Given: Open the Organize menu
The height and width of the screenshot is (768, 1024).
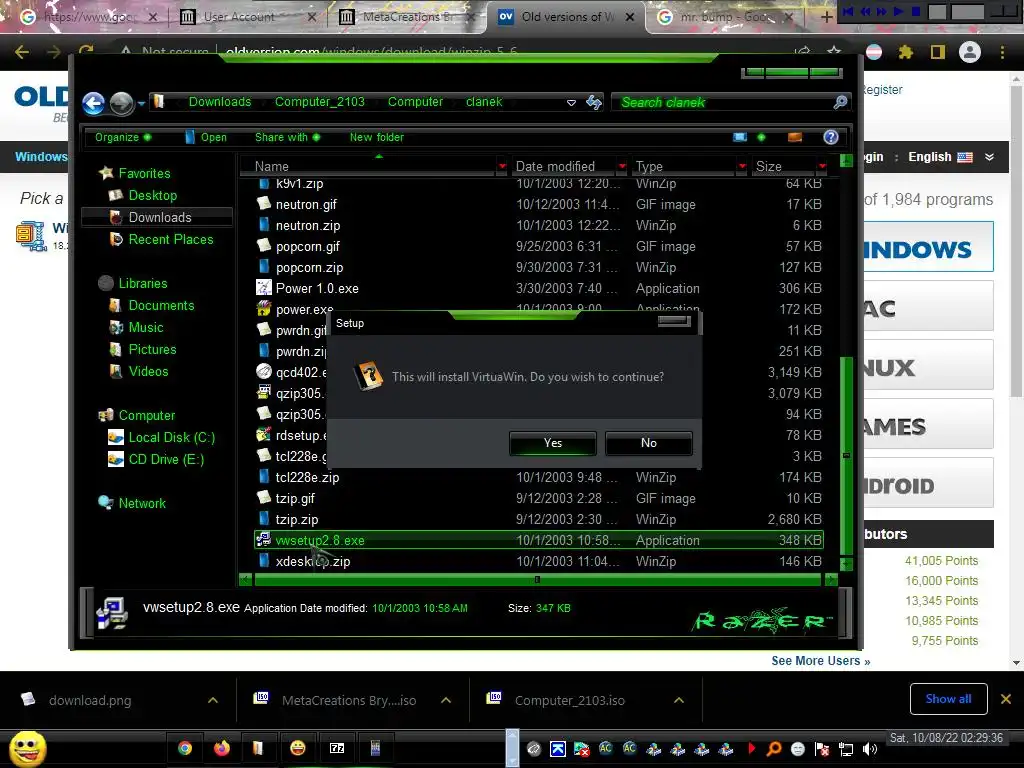Looking at the screenshot, I should tap(123, 137).
